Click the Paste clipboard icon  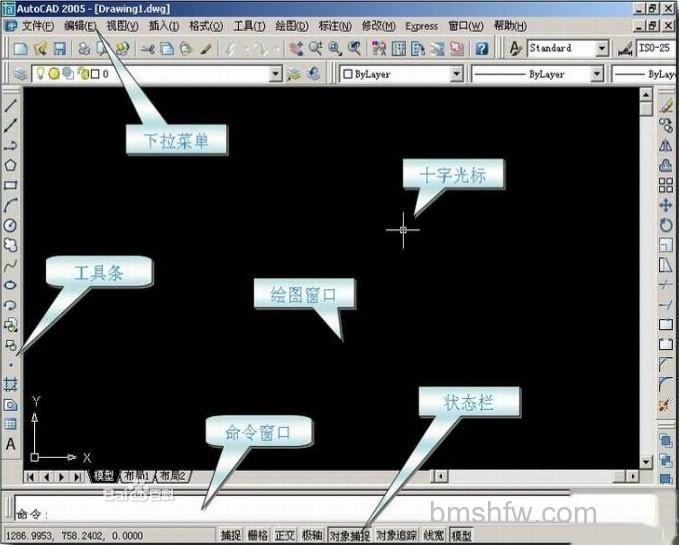pyautogui.click(x=186, y=48)
